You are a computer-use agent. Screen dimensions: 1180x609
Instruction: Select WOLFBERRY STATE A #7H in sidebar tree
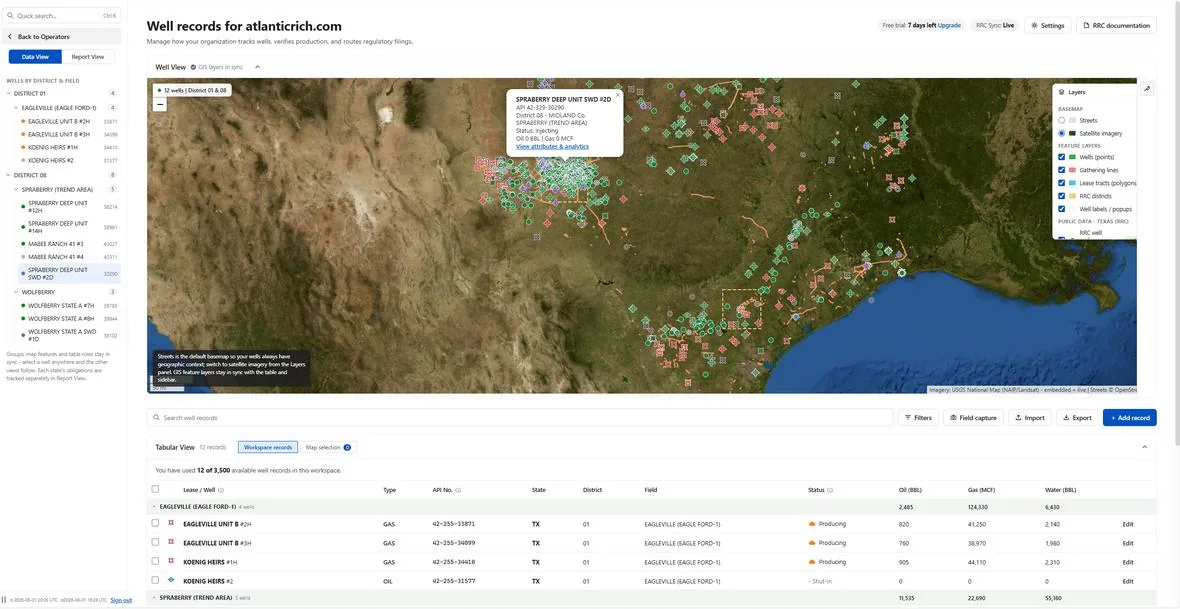[x=68, y=306]
